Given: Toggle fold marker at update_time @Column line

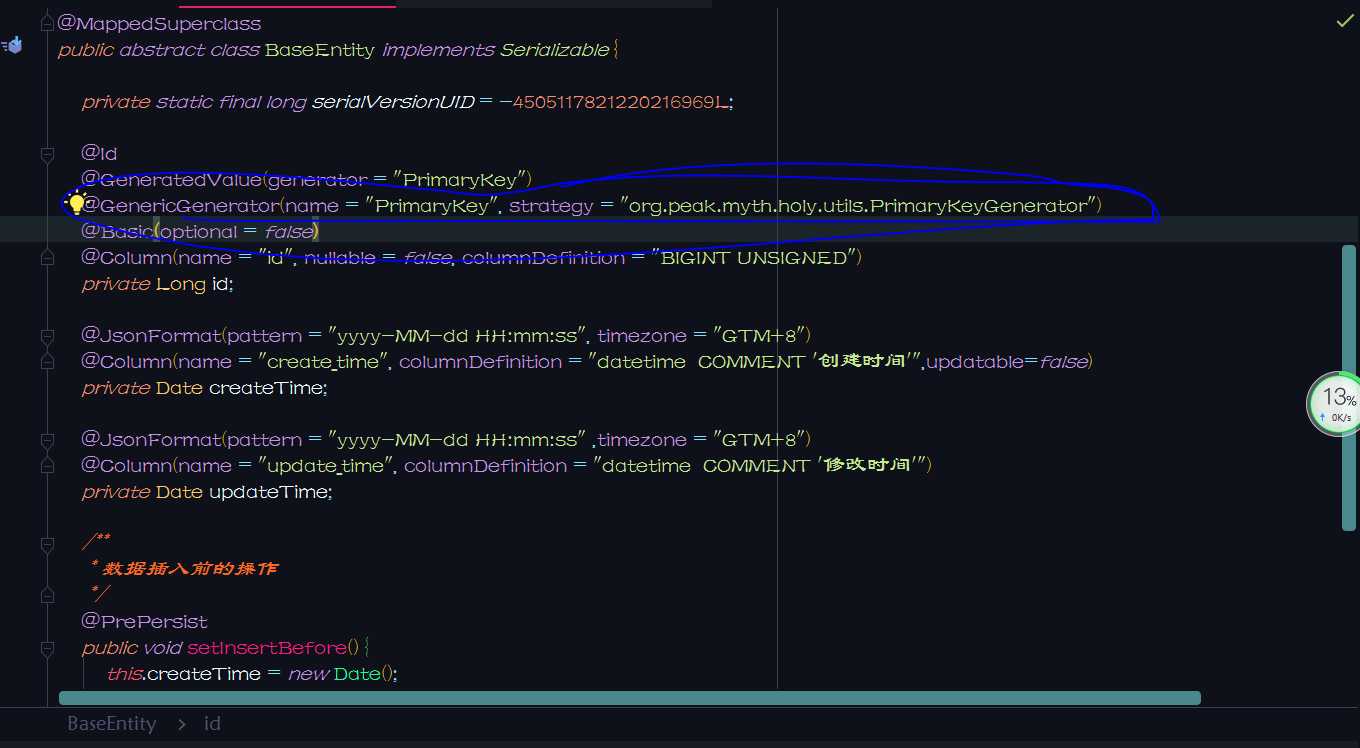Looking at the screenshot, I should [47, 466].
